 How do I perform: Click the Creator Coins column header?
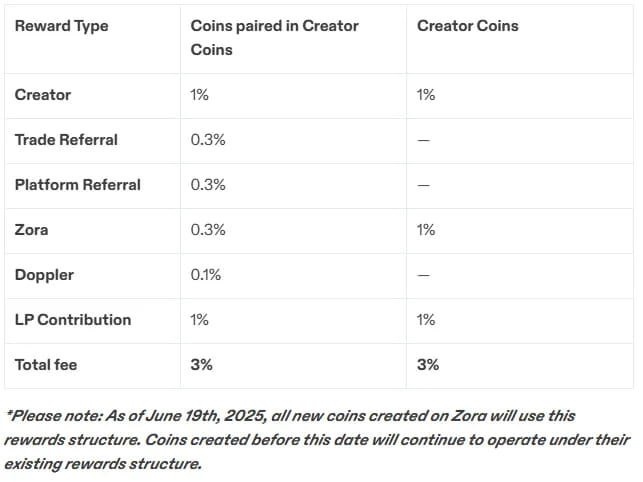(x=467, y=26)
